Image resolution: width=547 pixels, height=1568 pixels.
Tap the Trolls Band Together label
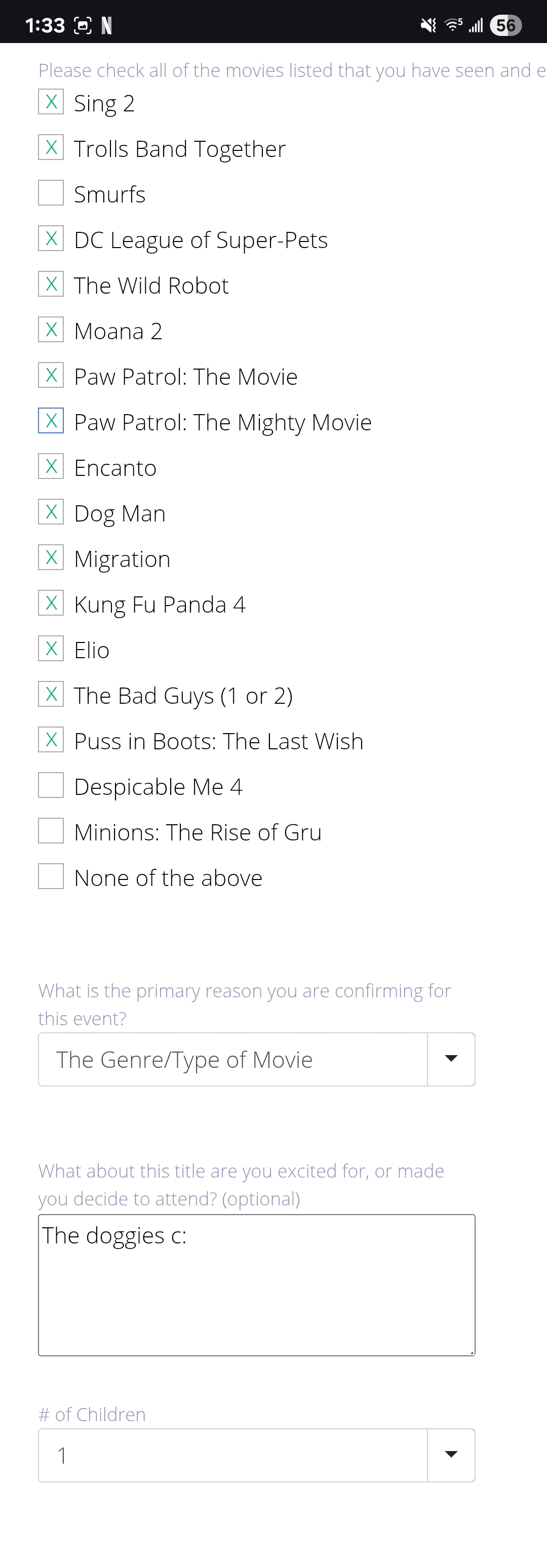coord(180,148)
